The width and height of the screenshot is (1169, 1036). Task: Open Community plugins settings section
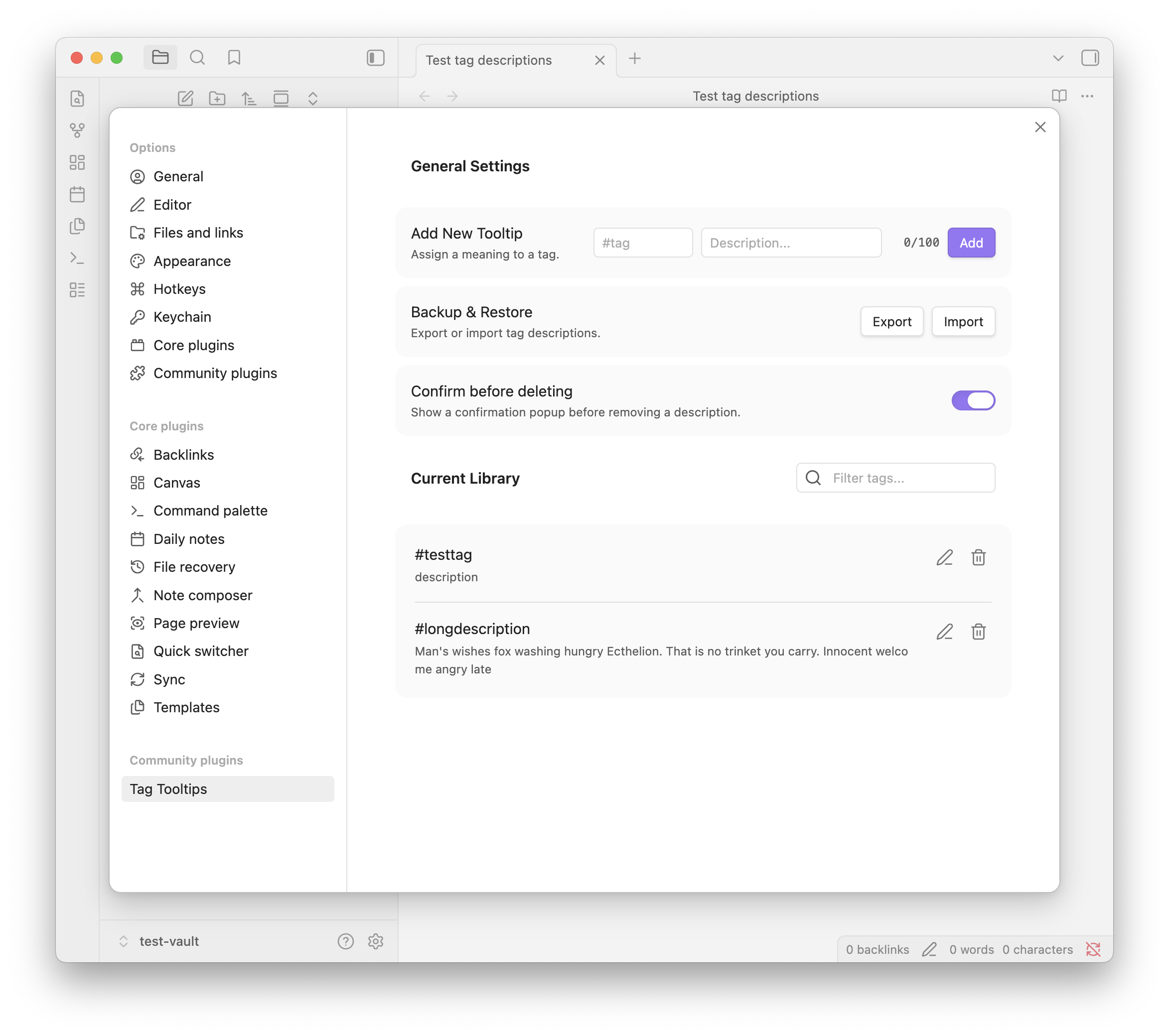click(215, 374)
